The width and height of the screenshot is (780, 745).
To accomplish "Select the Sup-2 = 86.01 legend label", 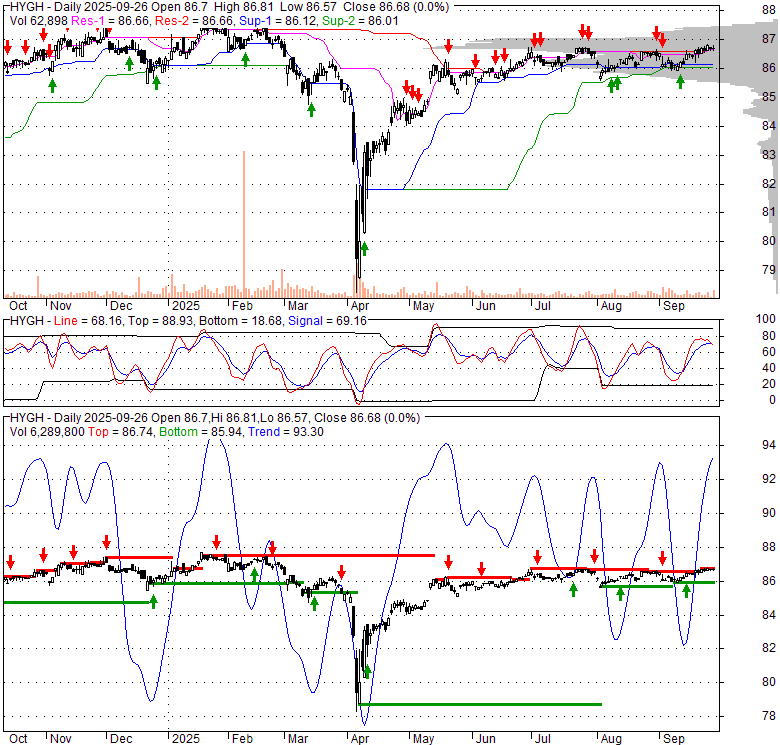I will coord(360,21).
